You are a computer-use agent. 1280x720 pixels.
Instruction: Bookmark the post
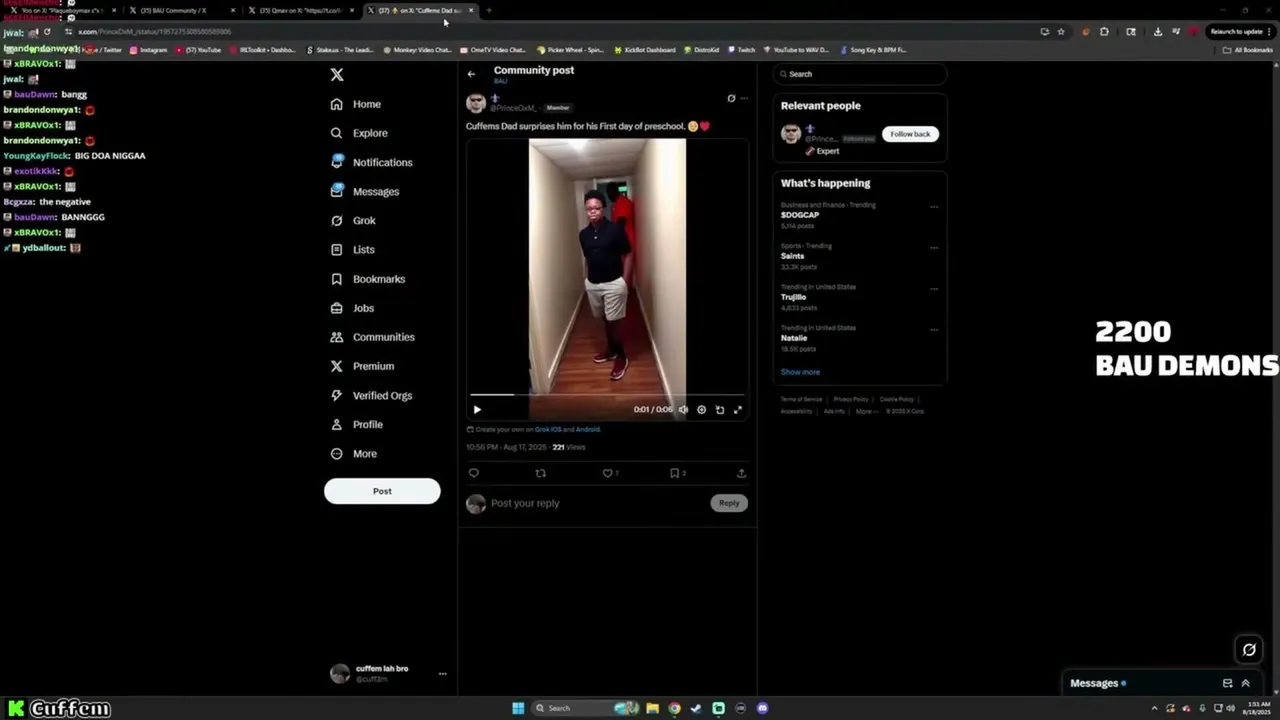click(675, 473)
